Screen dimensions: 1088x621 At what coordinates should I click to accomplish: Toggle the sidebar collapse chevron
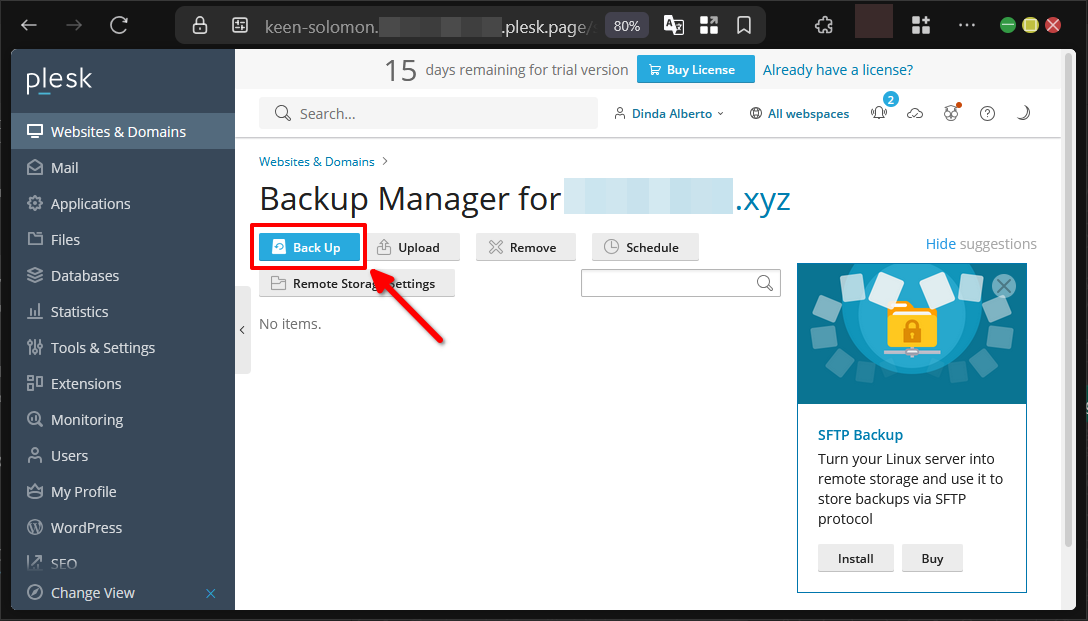click(242, 330)
